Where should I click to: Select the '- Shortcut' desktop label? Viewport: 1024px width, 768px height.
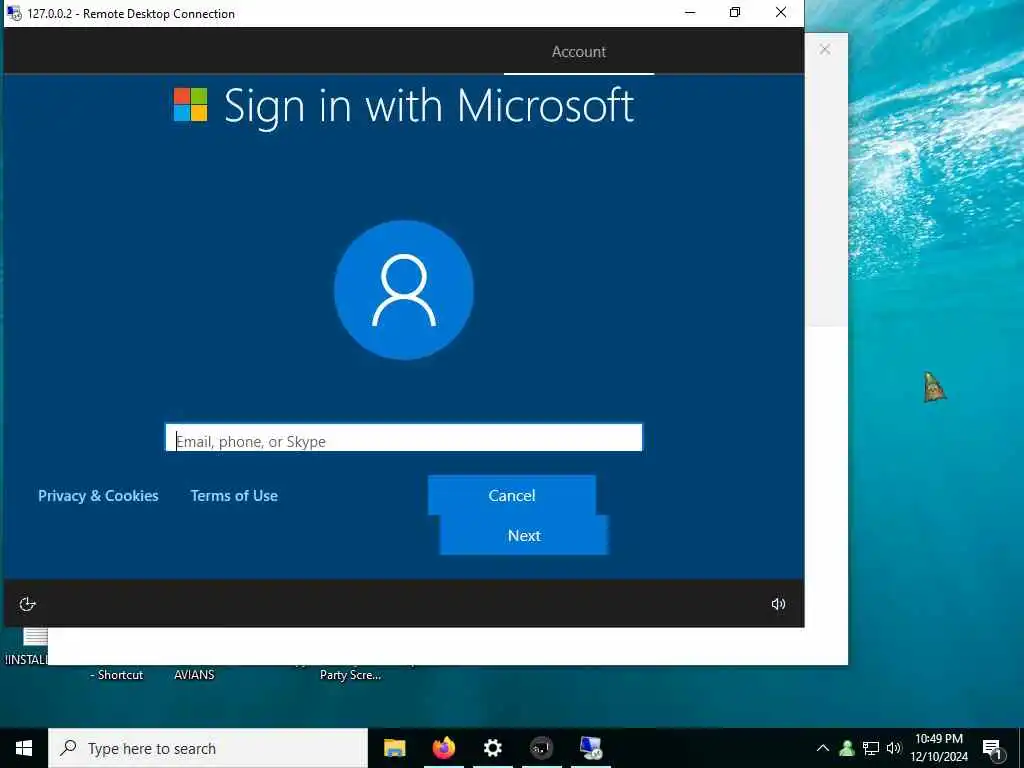[x=116, y=675]
